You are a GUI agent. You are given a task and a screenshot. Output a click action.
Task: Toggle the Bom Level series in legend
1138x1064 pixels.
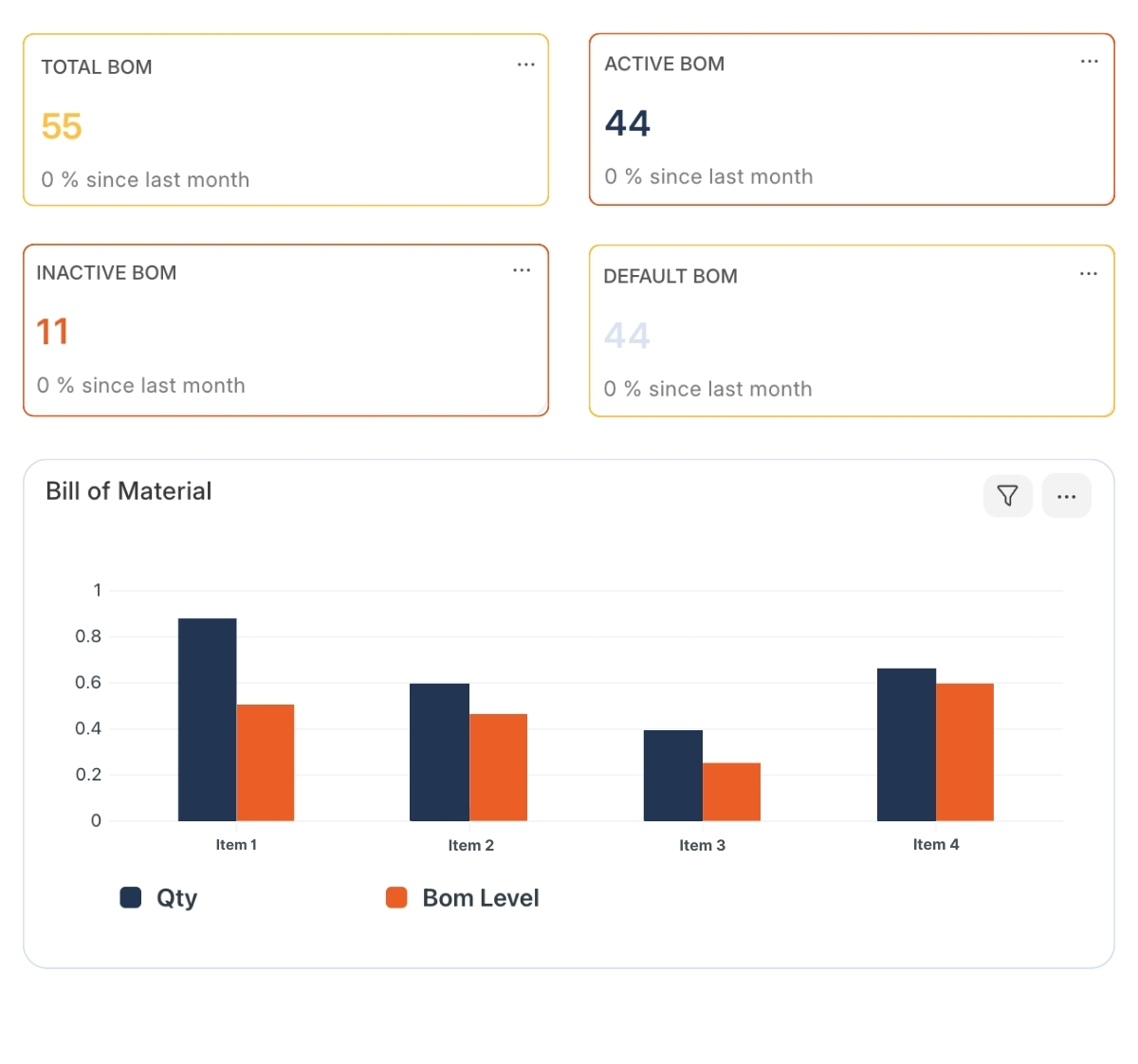pyautogui.click(x=480, y=898)
